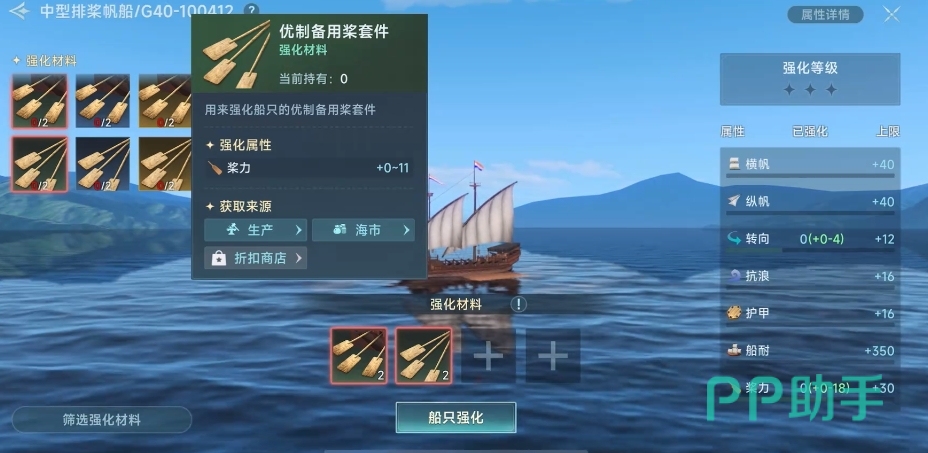Select the blue oar kit in top row

pos(103,101)
